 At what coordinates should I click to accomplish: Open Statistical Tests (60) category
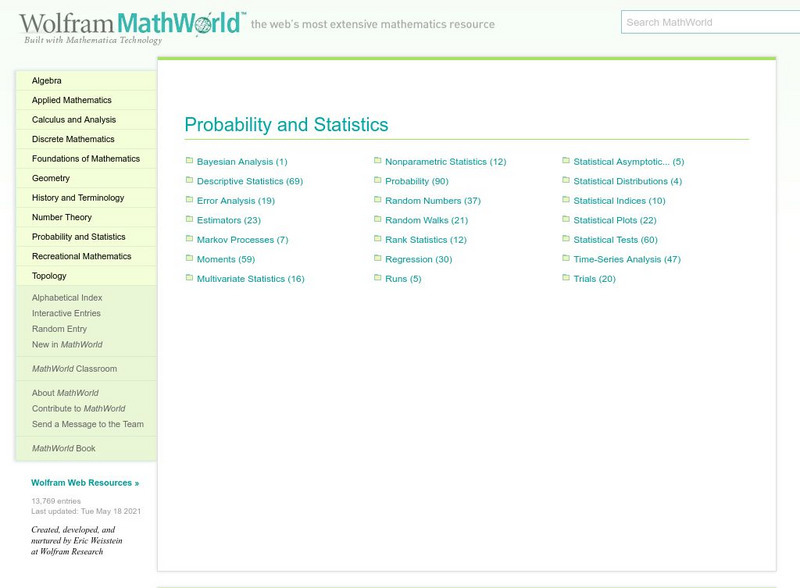click(615, 240)
